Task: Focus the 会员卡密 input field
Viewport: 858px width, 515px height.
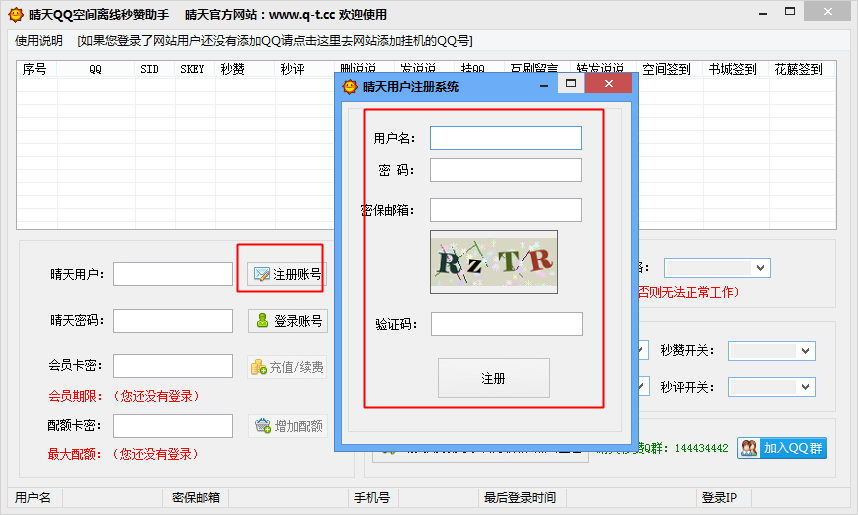Action: point(173,366)
